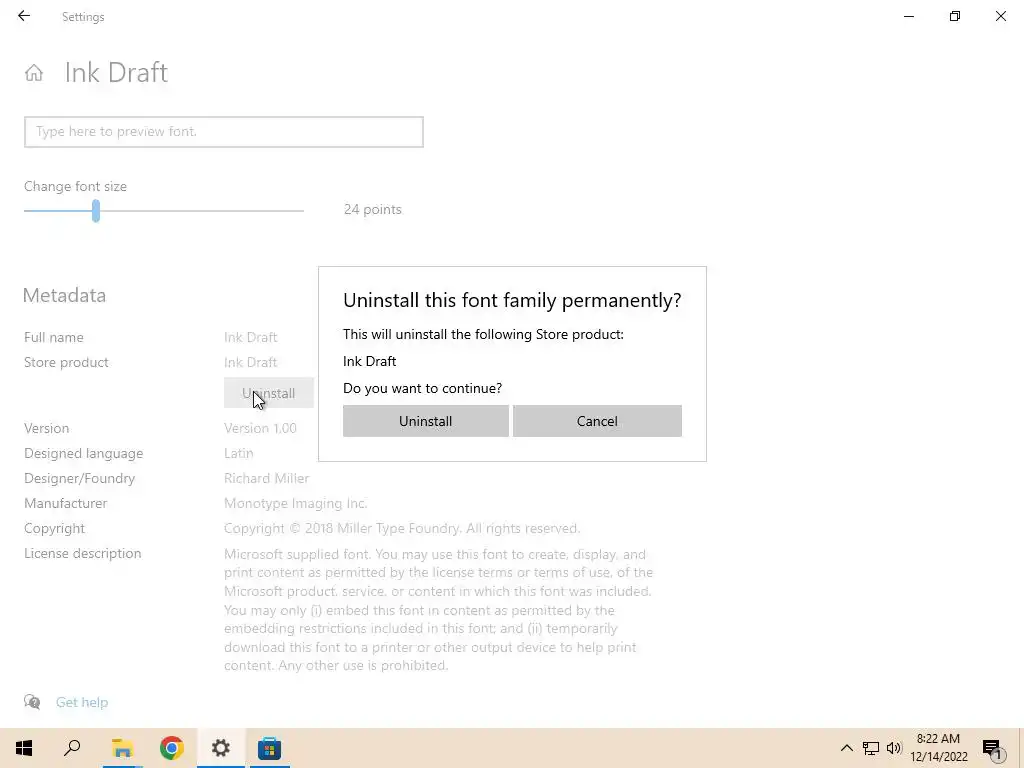Click the Get help chat icon
This screenshot has height=768, width=1024.
[x=32, y=702]
